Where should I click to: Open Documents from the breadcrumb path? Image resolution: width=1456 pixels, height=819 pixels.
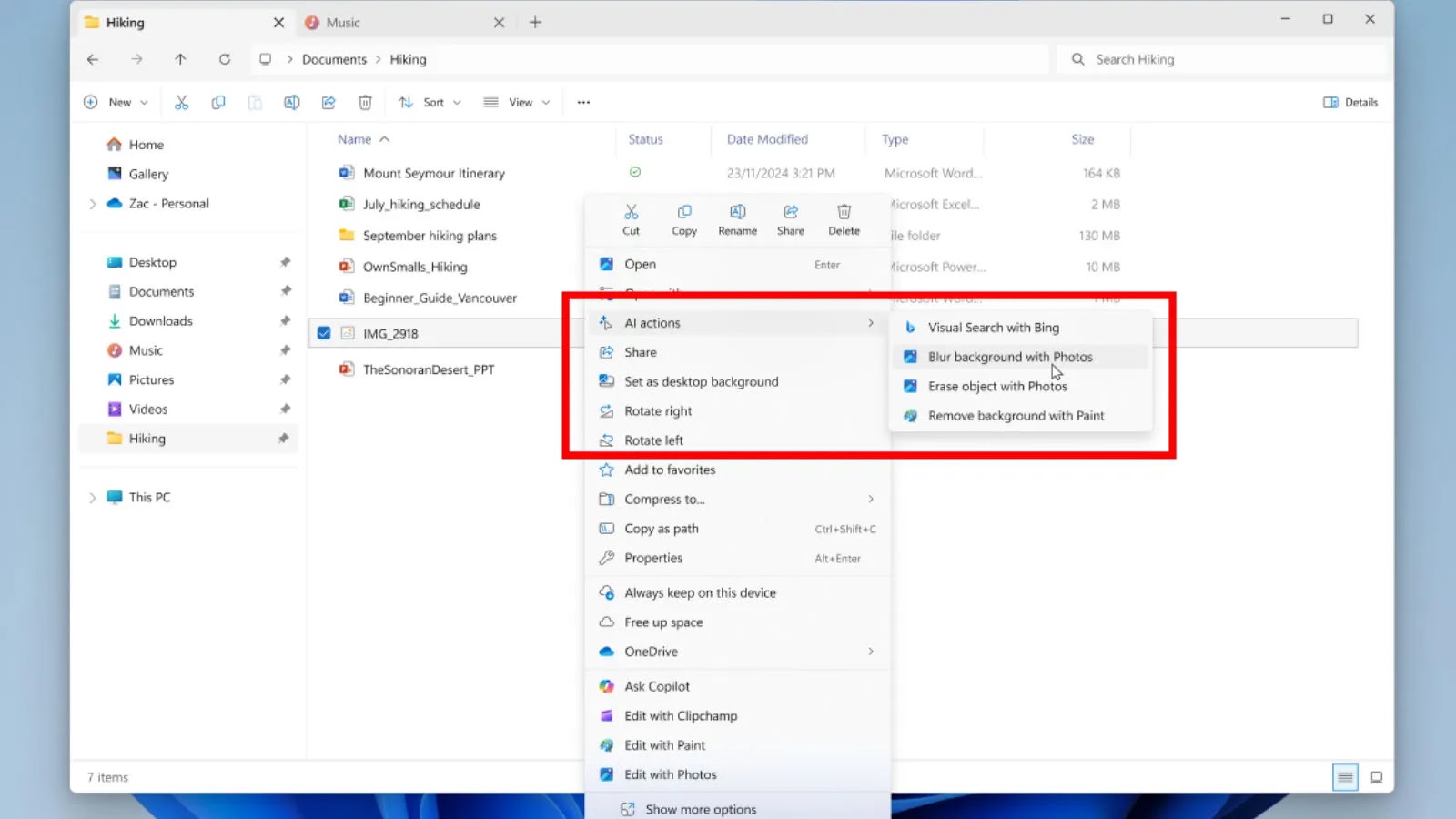pyautogui.click(x=333, y=59)
